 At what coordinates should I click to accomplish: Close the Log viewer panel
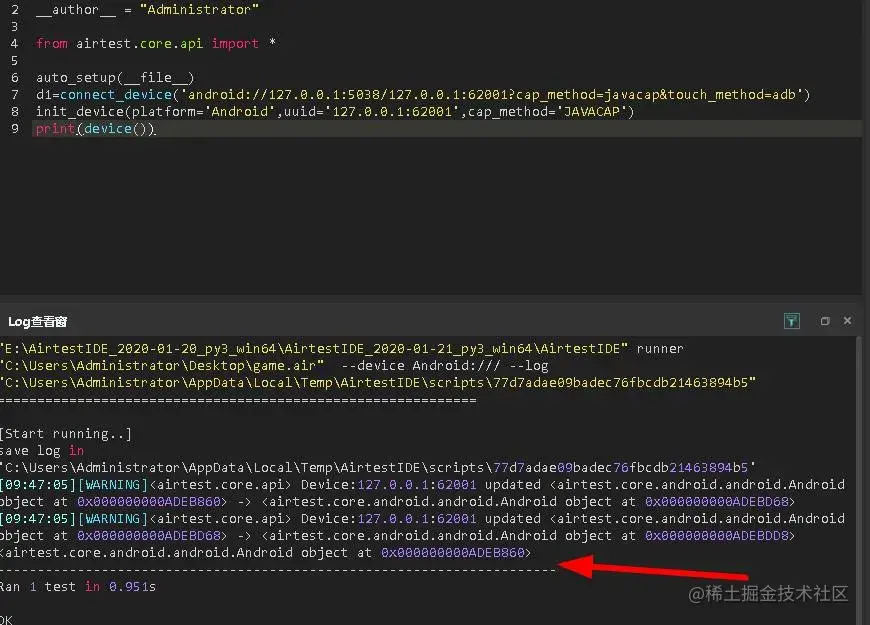[x=847, y=320]
